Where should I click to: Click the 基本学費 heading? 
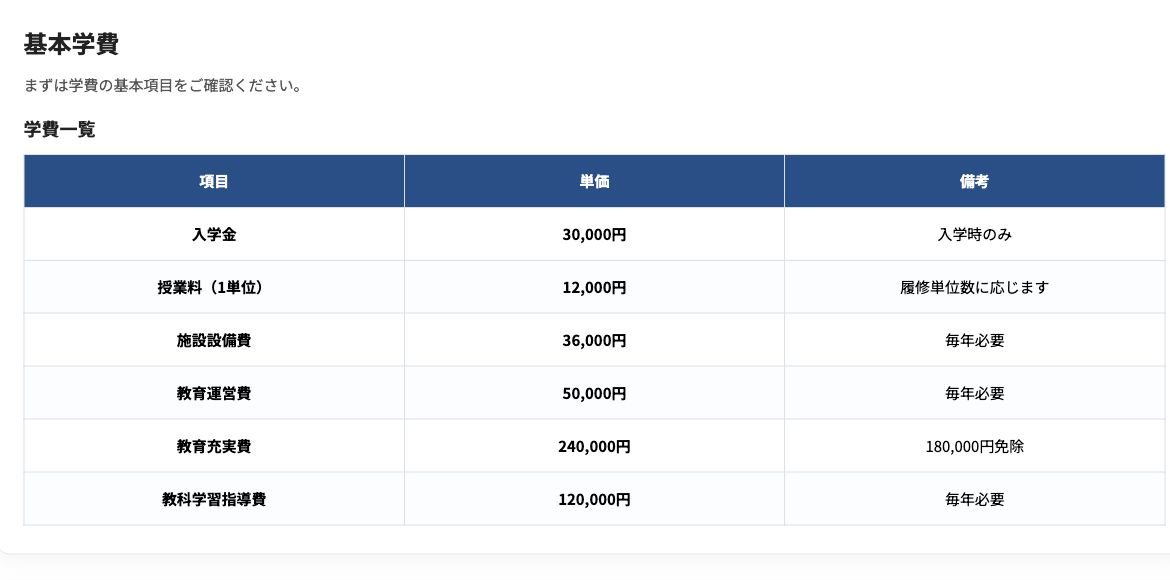click(x=71, y=44)
